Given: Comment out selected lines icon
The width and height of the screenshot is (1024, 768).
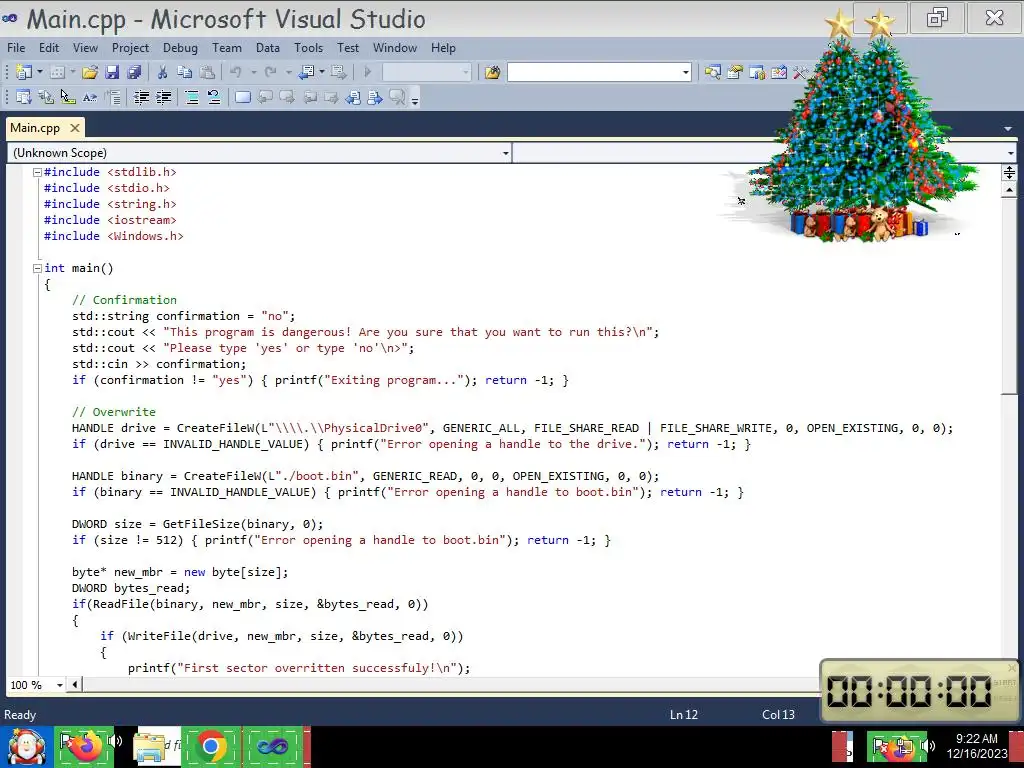Looking at the screenshot, I should point(192,97).
